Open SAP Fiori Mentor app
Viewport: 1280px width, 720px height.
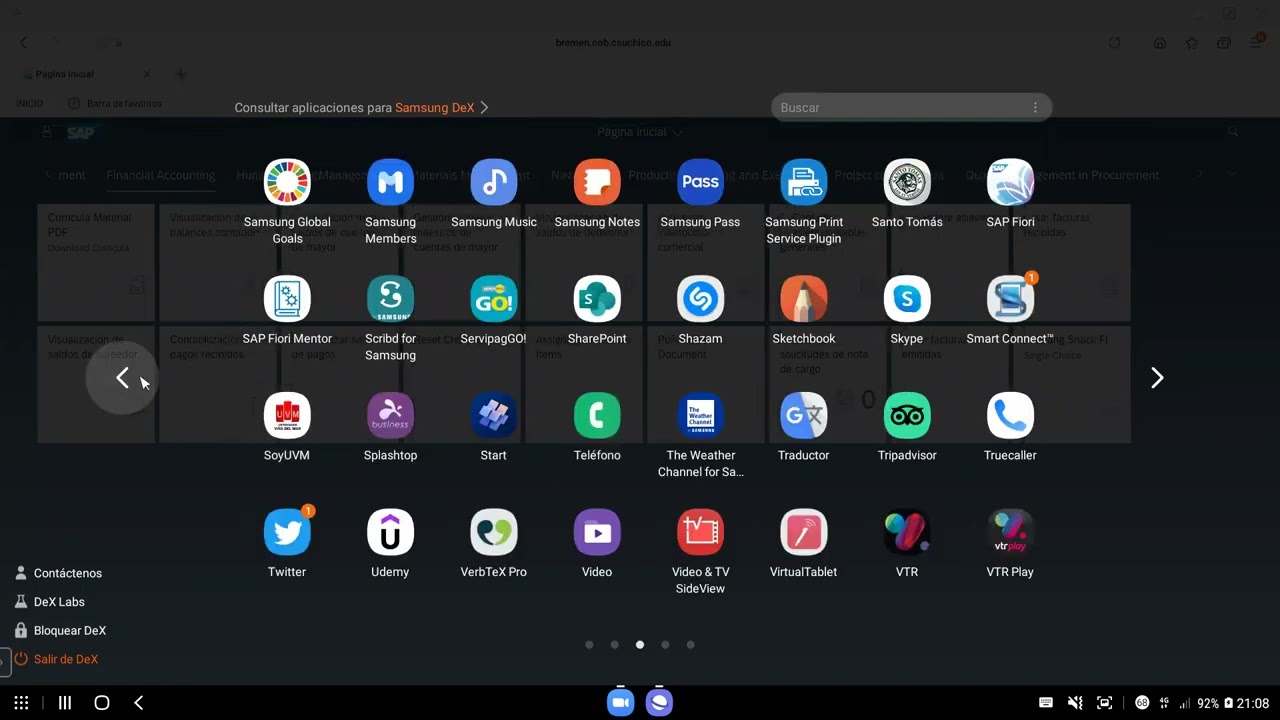pyautogui.click(x=287, y=299)
